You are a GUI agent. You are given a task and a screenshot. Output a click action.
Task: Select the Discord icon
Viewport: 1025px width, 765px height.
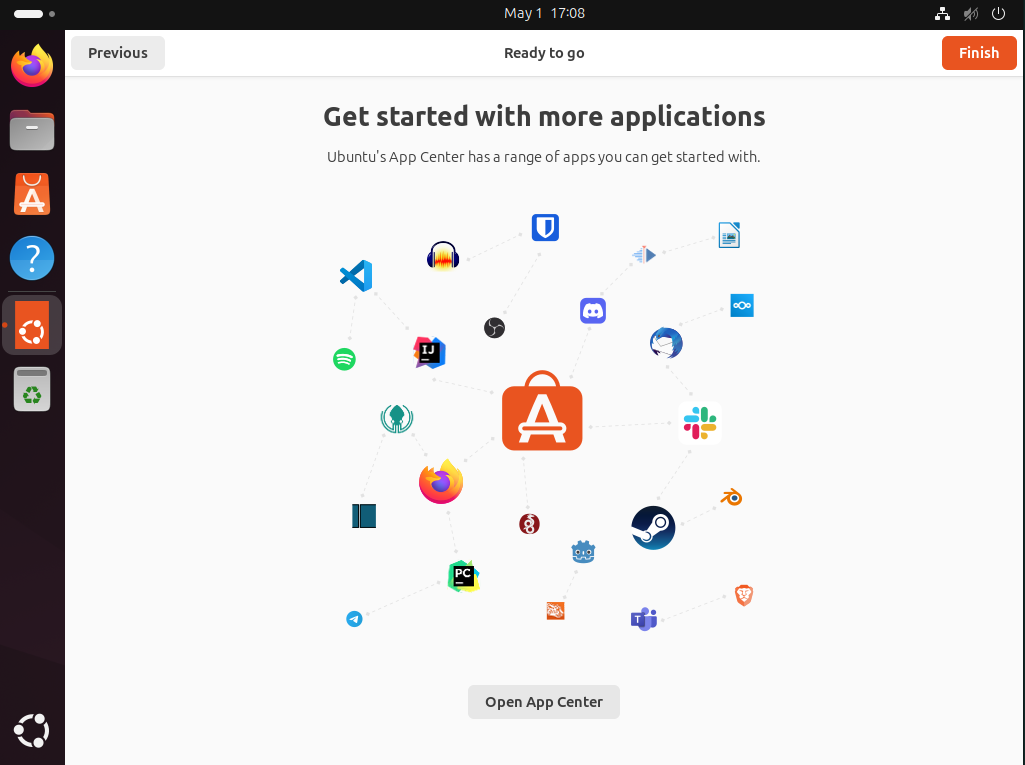593,310
